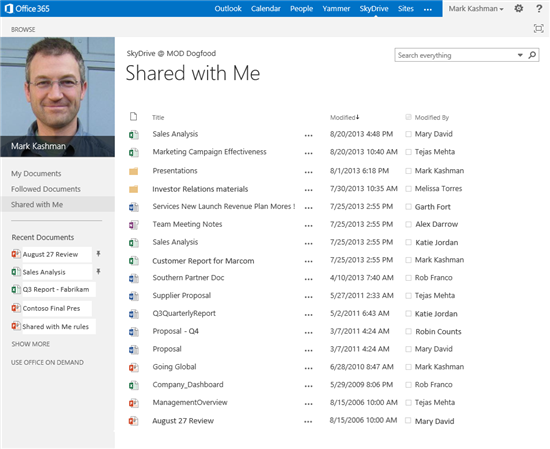Click Excel icon for Sales Analysis 8/20/2013

133,135
